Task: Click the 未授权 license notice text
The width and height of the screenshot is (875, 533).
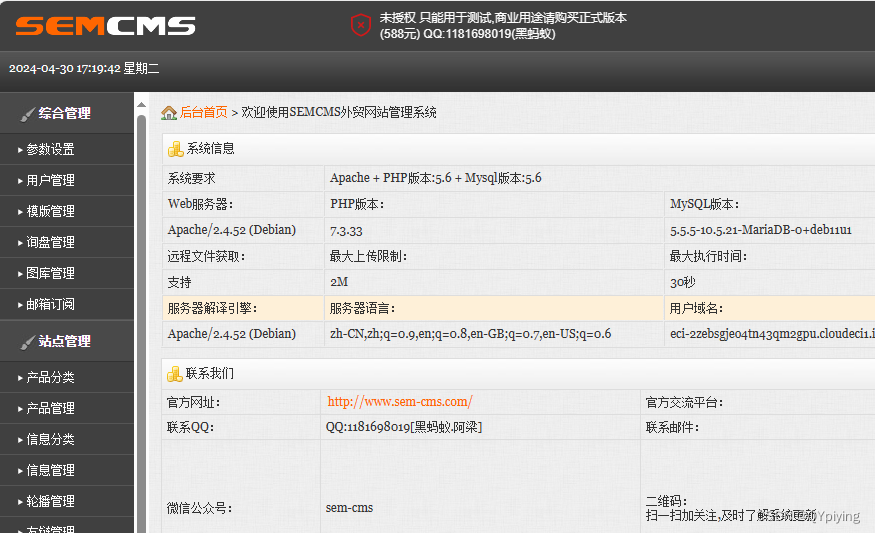Action: click(503, 26)
